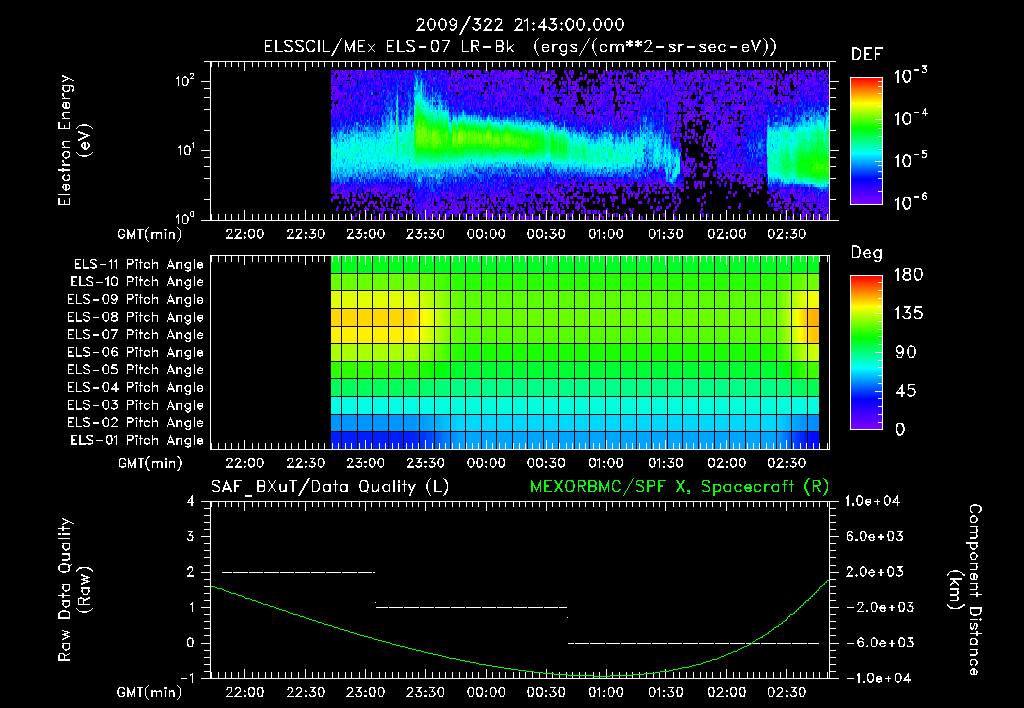Click the 02:30 tick under the pitch angle panel

tap(787, 463)
